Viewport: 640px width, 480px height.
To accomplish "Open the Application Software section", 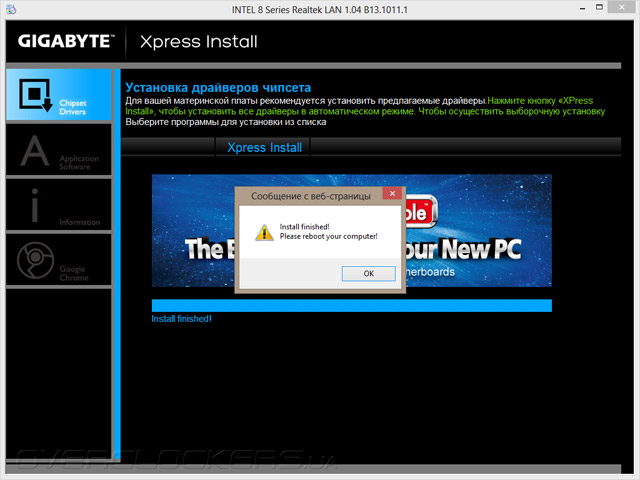I will tap(59, 150).
